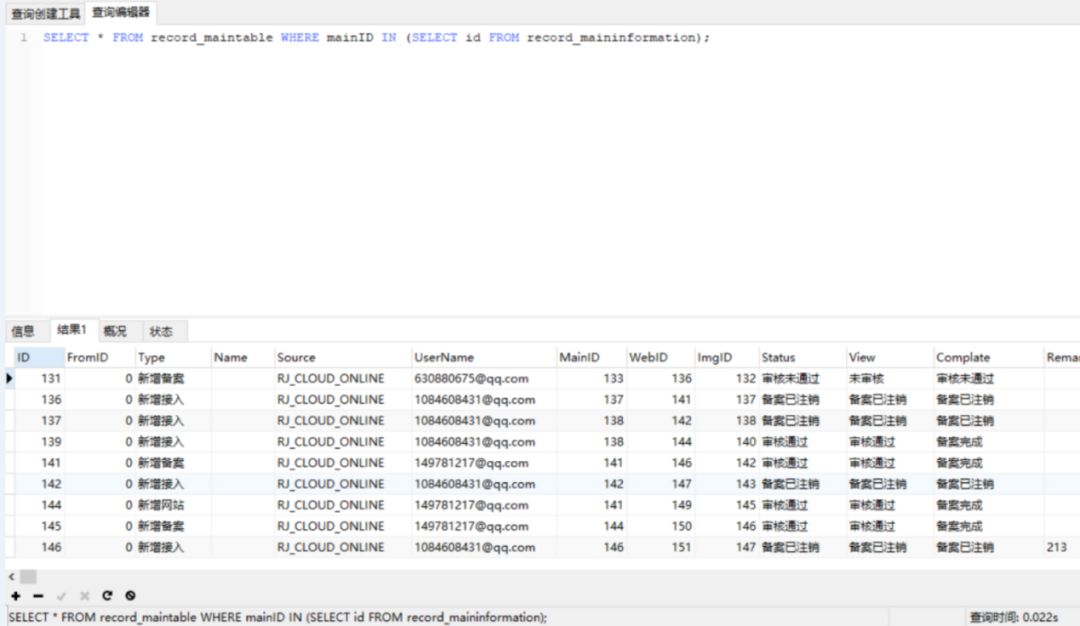This screenshot has height=626, width=1080.
Task: Click the Status column header
Action: pos(803,357)
